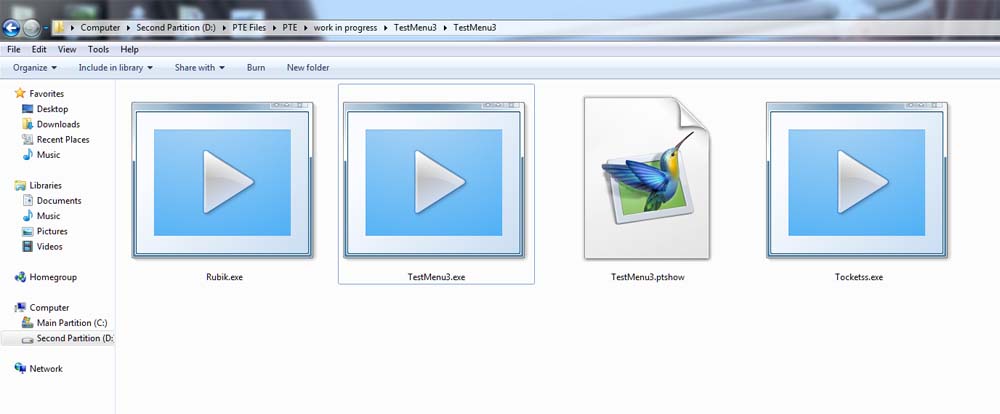Click the Documents library icon

pos(27,200)
